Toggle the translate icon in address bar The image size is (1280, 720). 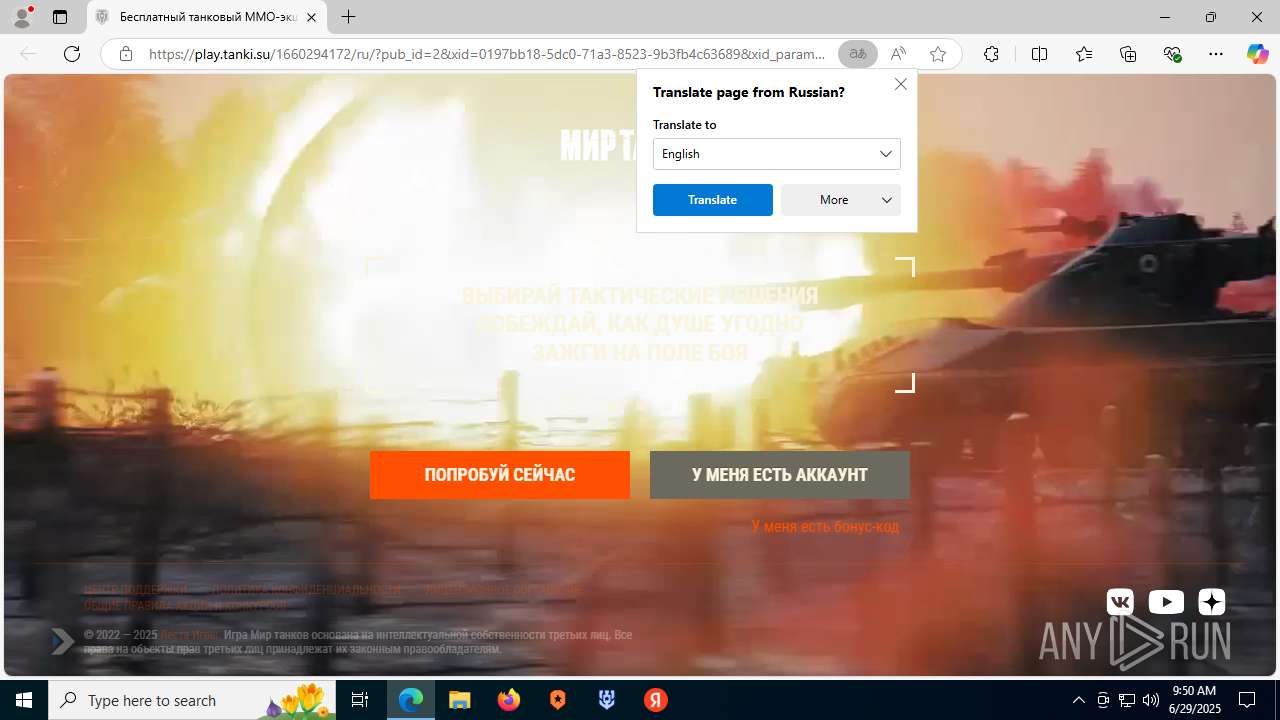pos(858,54)
